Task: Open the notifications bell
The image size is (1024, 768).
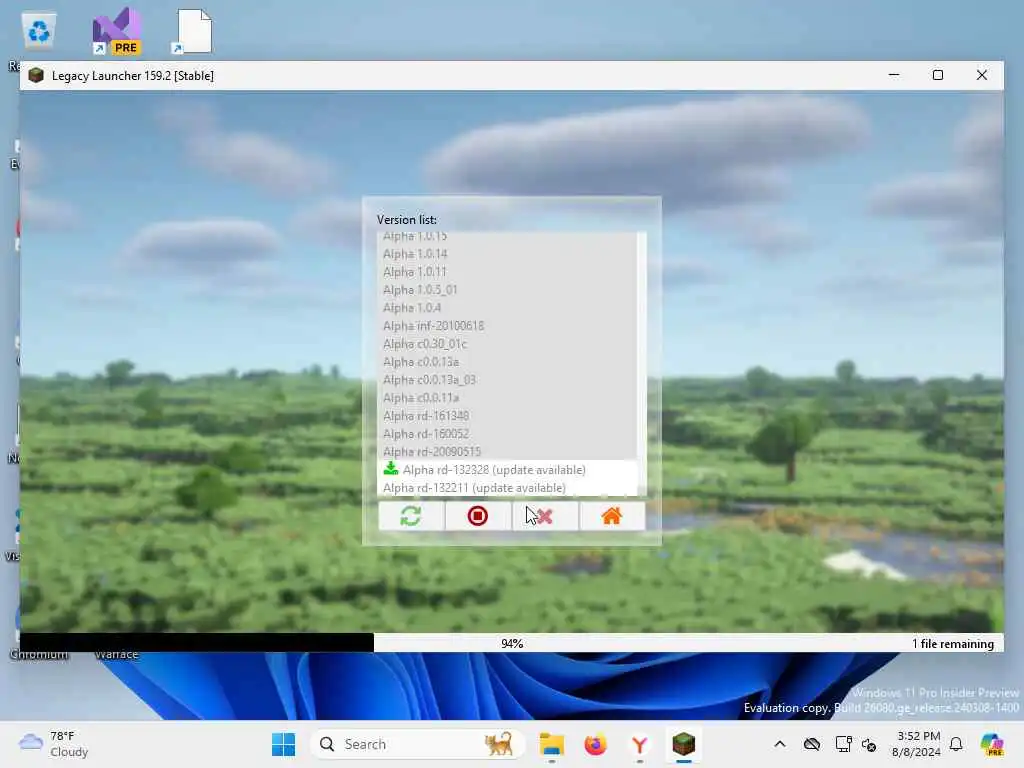Action: tap(956, 744)
